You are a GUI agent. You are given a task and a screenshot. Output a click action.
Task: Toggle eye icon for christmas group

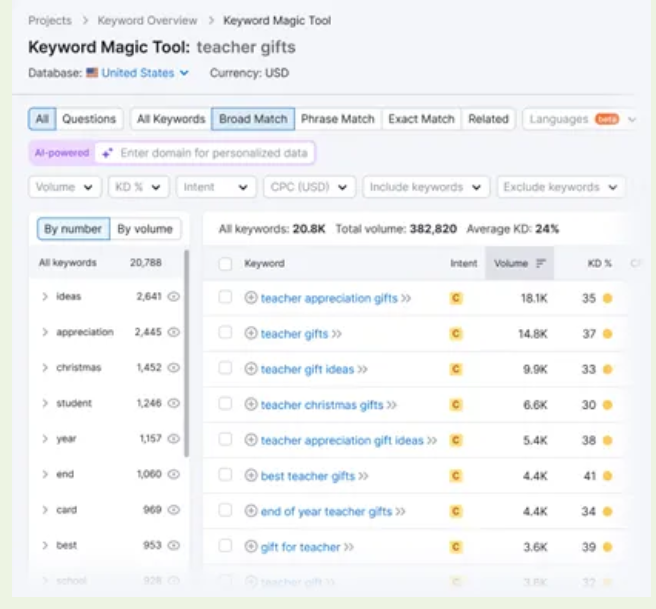(x=174, y=368)
